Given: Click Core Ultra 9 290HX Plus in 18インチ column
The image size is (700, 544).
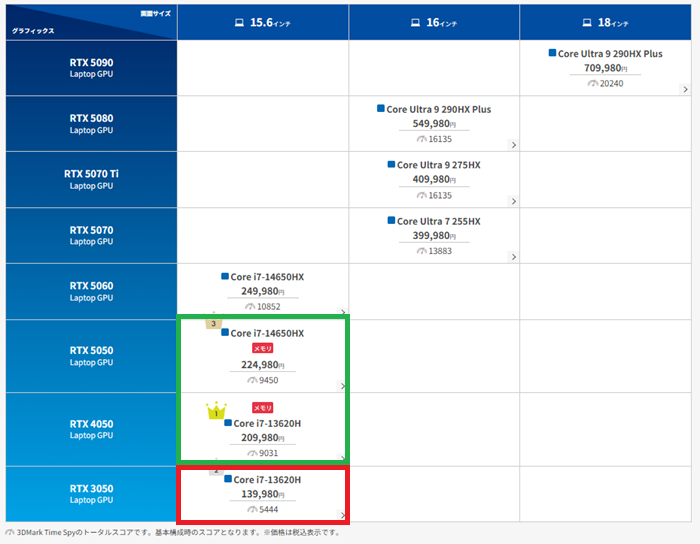Looking at the screenshot, I should point(610,54).
